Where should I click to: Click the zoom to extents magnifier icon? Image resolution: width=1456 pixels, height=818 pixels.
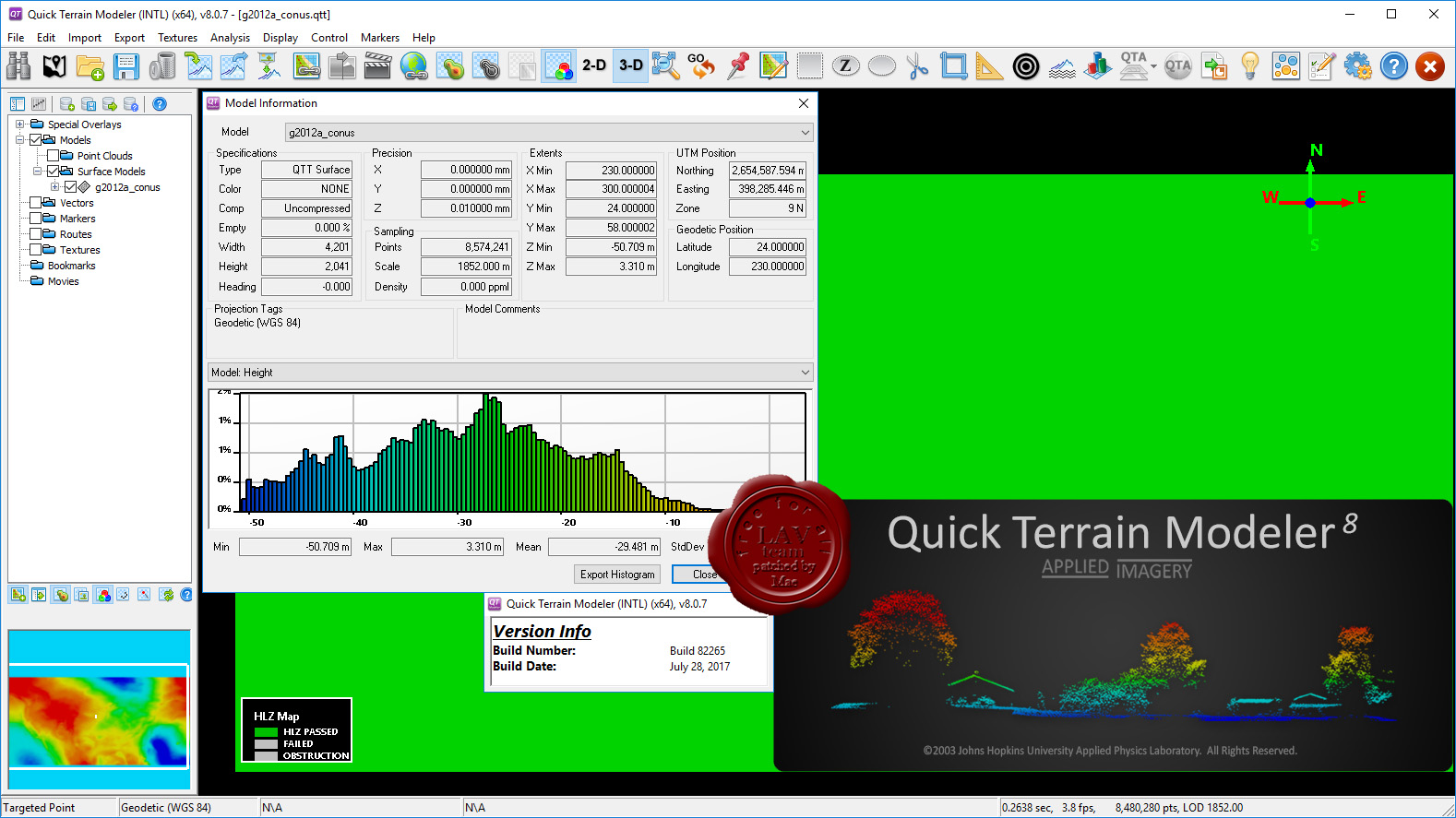coord(666,65)
